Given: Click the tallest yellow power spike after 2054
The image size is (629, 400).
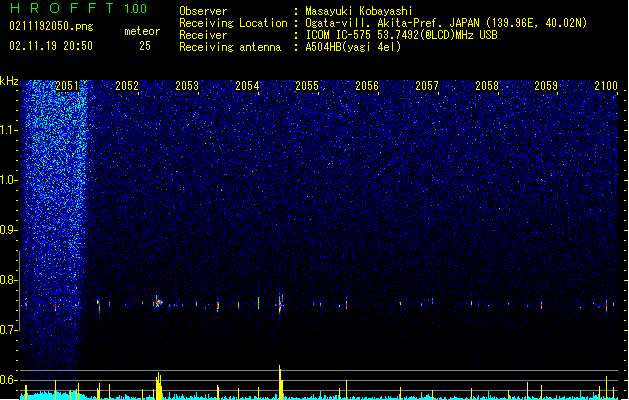Looking at the screenshot, I should [x=280, y=382].
